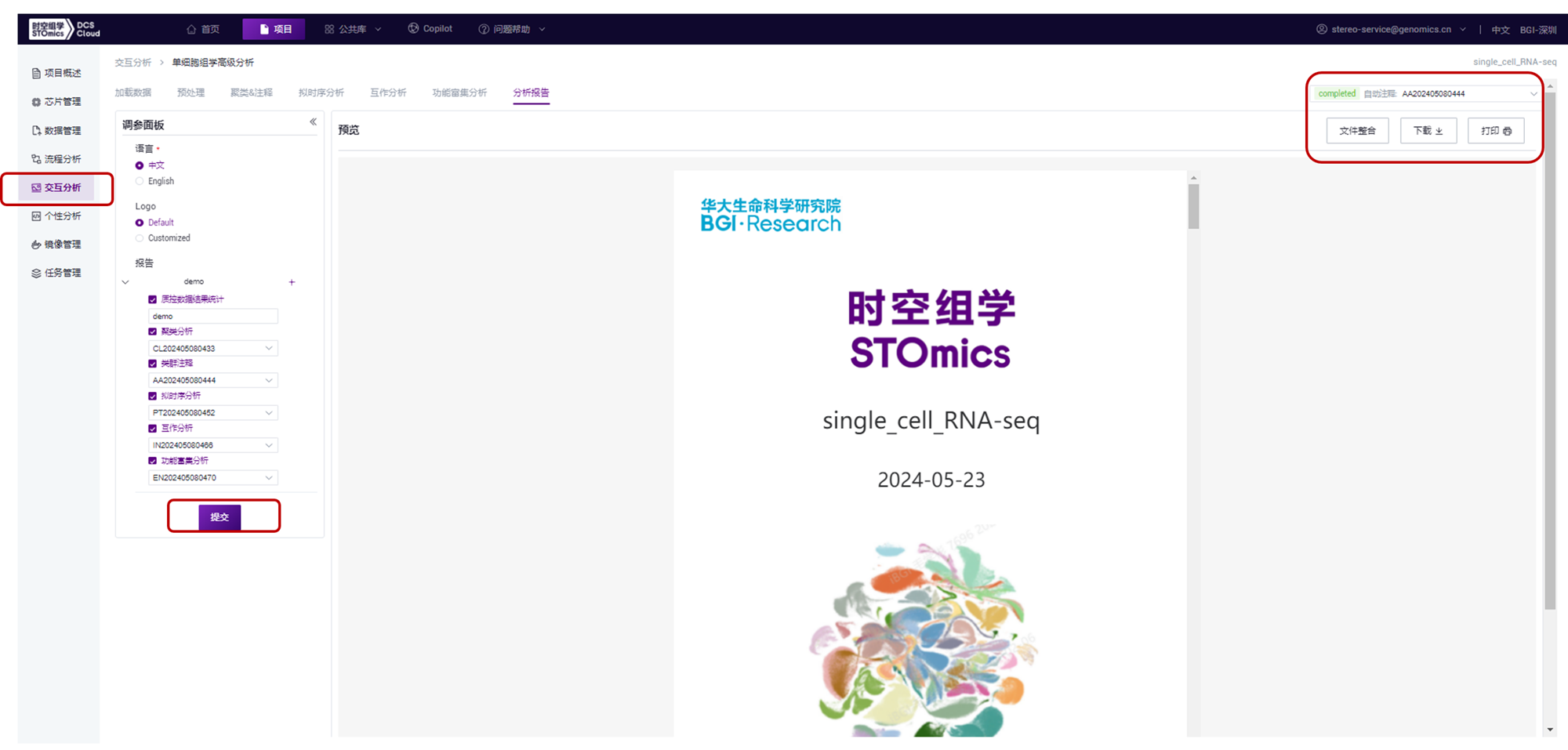The width and height of the screenshot is (1568, 750).
Task: Click the 文件整合 button
Action: tap(1357, 131)
